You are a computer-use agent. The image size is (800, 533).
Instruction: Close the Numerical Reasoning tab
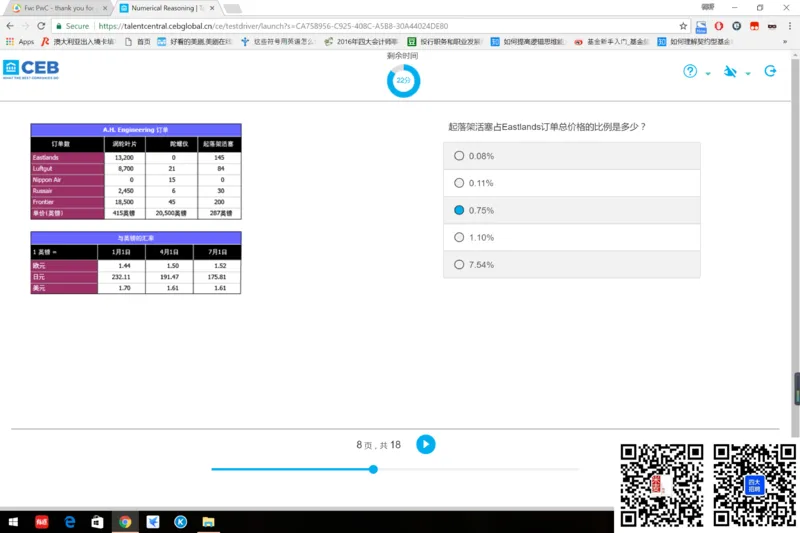(x=212, y=8)
